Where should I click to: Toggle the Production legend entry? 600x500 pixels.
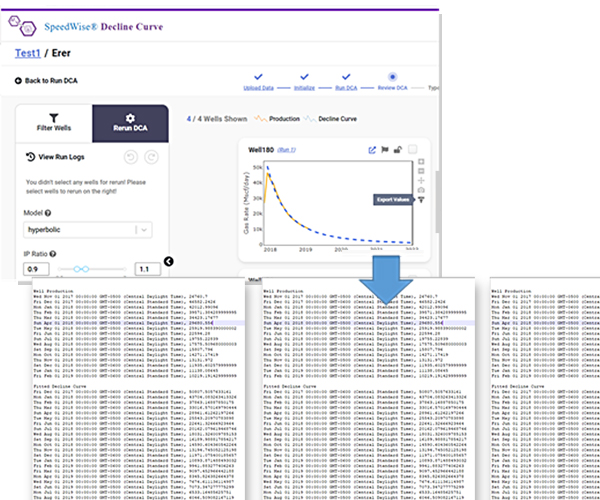coord(277,119)
